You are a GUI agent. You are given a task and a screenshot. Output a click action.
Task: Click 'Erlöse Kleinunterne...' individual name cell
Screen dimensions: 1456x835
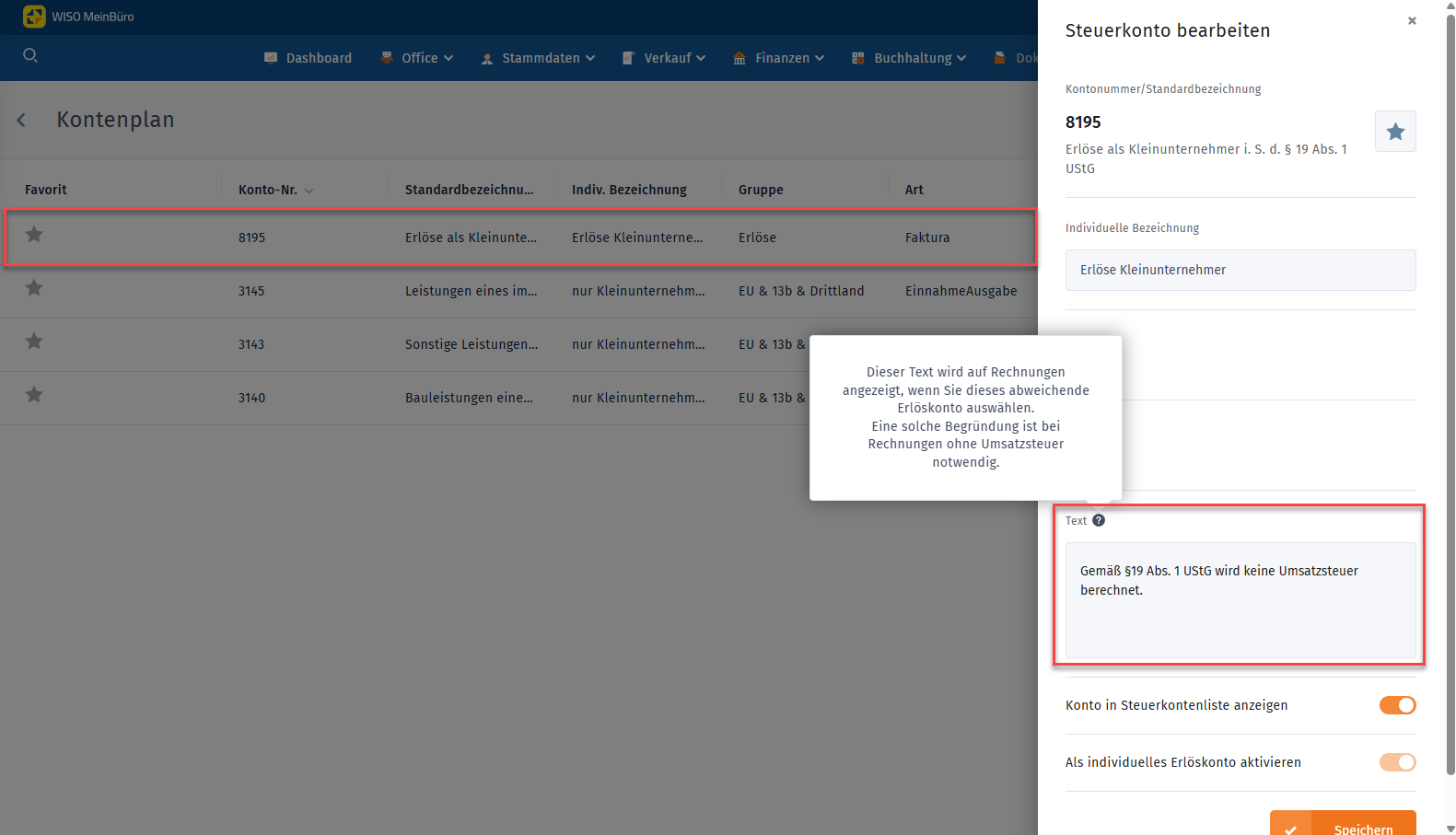(637, 238)
